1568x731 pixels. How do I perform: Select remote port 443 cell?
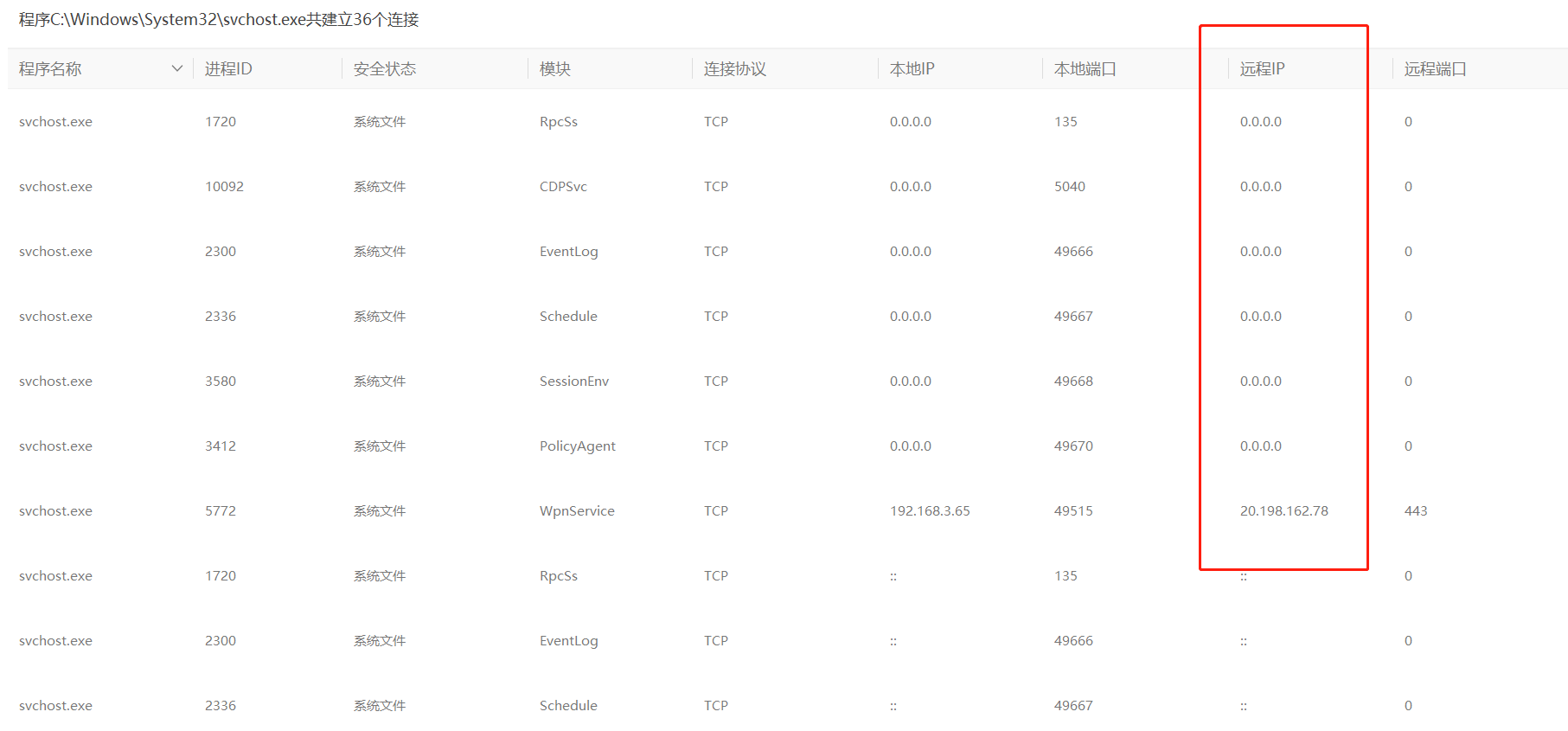pyautogui.click(x=1416, y=511)
